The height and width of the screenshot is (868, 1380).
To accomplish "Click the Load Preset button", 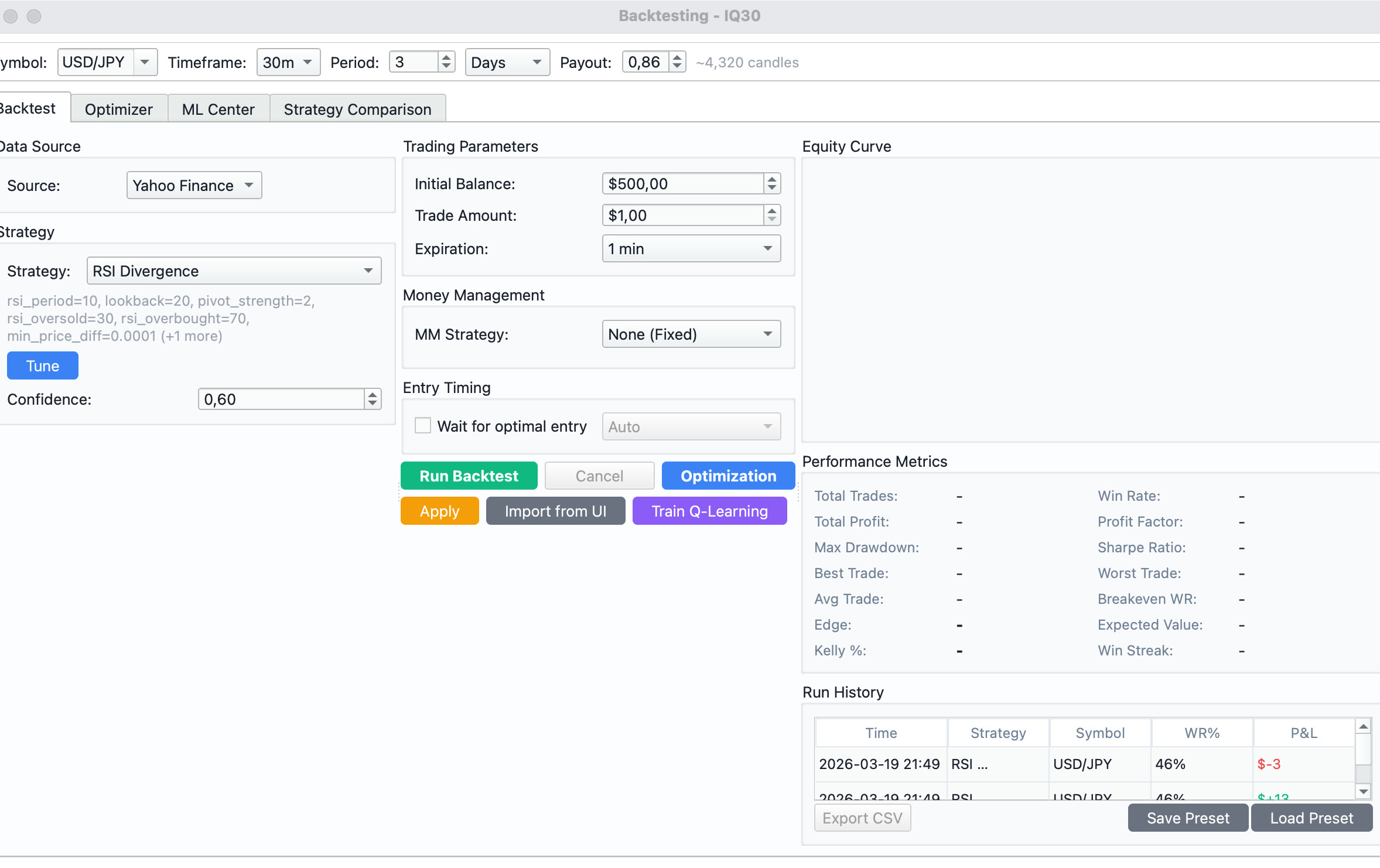I will pos(1311,818).
